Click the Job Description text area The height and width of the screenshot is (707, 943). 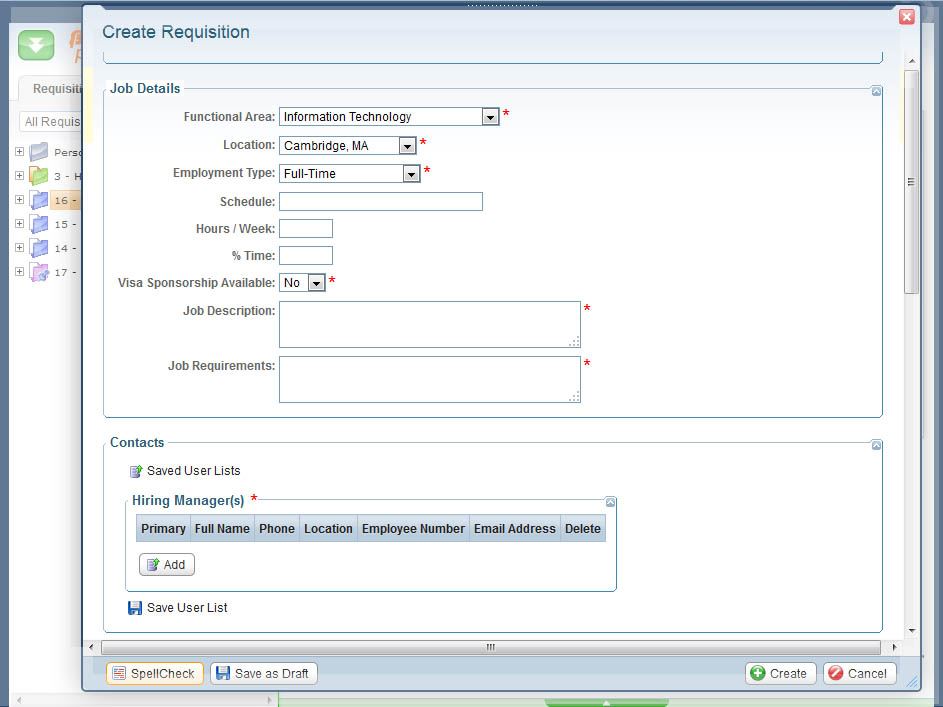(x=429, y=324)
